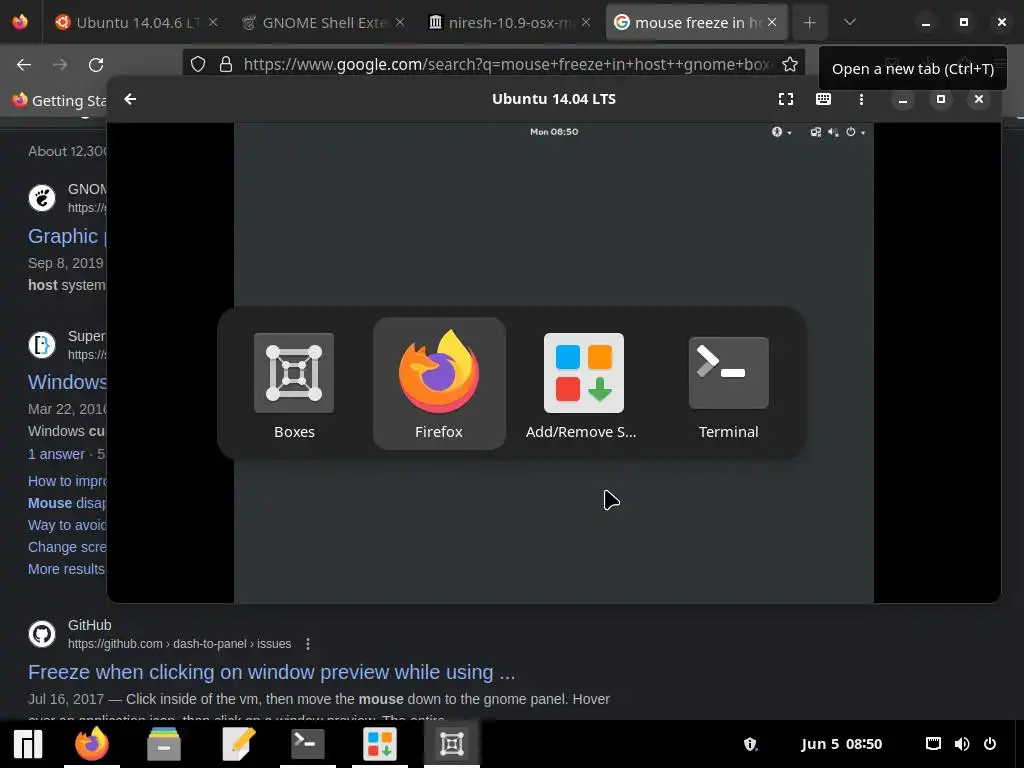Click guest volume icon in top bar
The image size is (1024, 768).
click(833, 132)
